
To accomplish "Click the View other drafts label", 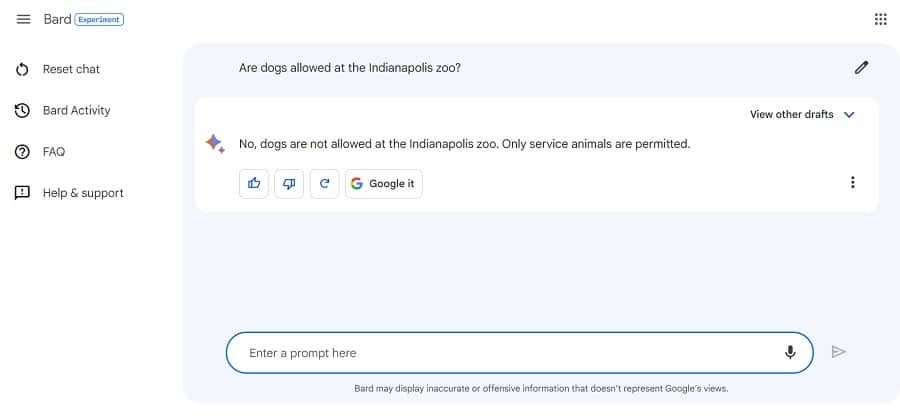I will click(791, 115).
